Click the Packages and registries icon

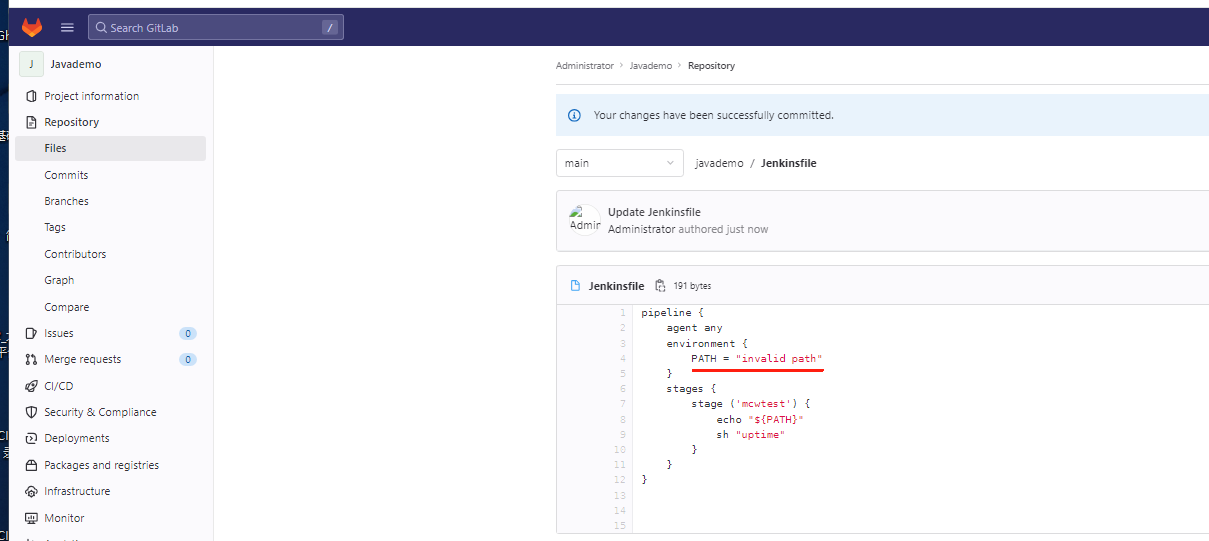(x=31, y=465)
